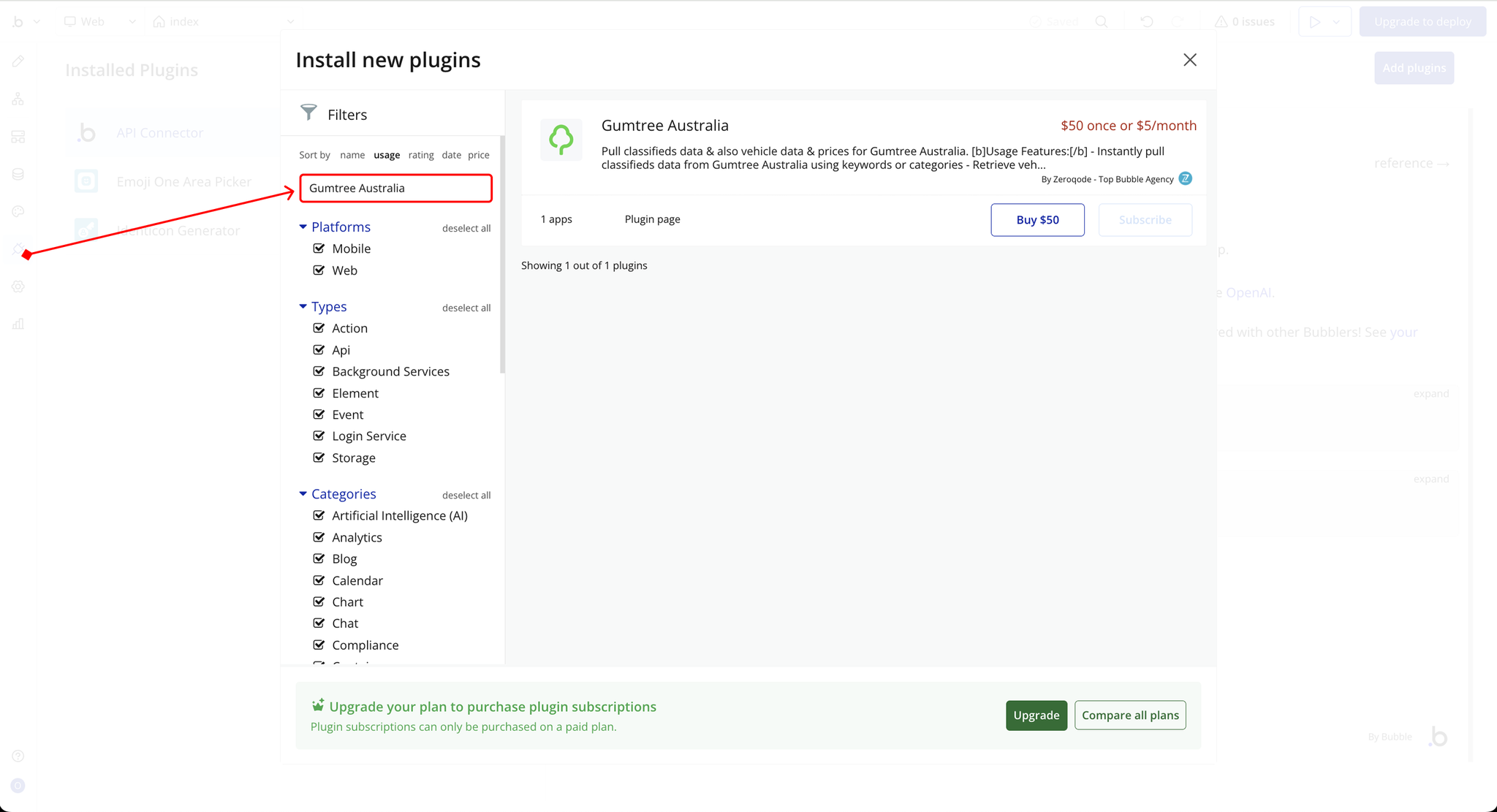
Task: Click the Gumtree Australia search field
Action: click(395, 188)
